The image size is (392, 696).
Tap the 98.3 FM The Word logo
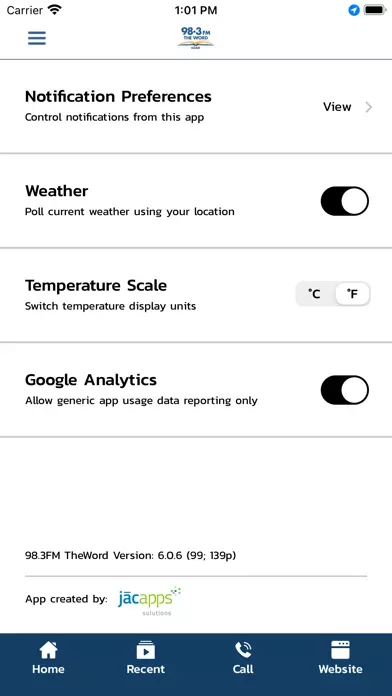click(x=196, y=37)
